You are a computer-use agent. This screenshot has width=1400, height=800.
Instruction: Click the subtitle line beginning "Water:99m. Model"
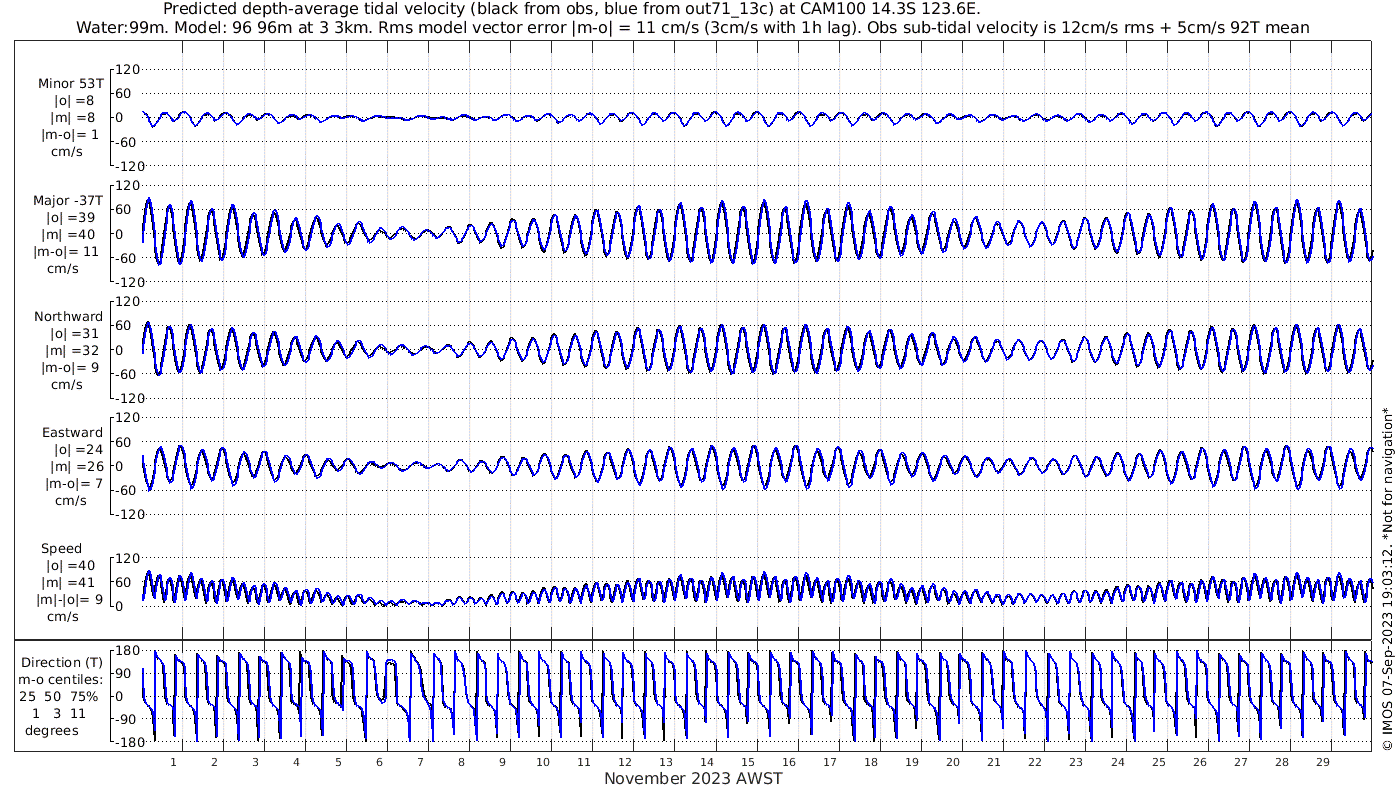pos(693,27)
